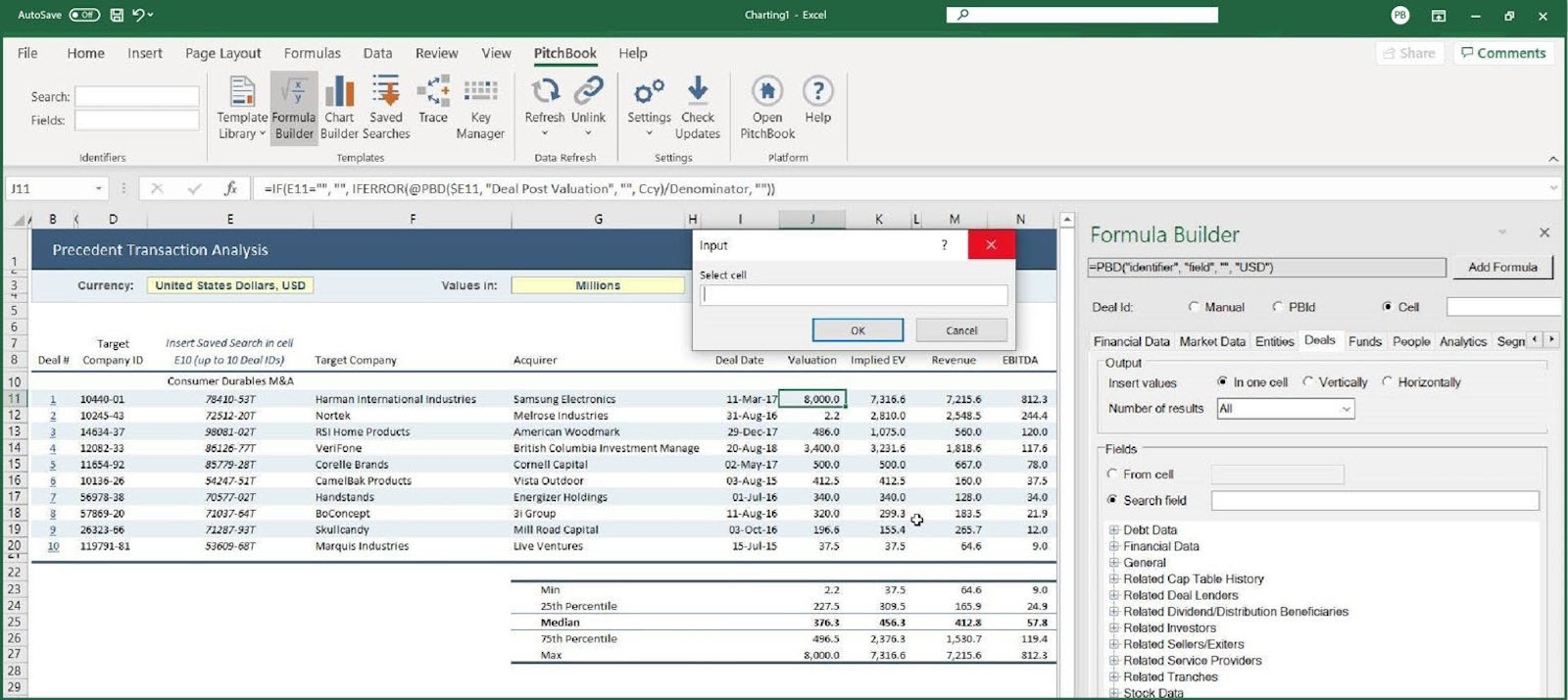Toggle the AutoSave switch
Image resolution: width=1568 pixels, height=700 pixels.
(x=84, y=15)
